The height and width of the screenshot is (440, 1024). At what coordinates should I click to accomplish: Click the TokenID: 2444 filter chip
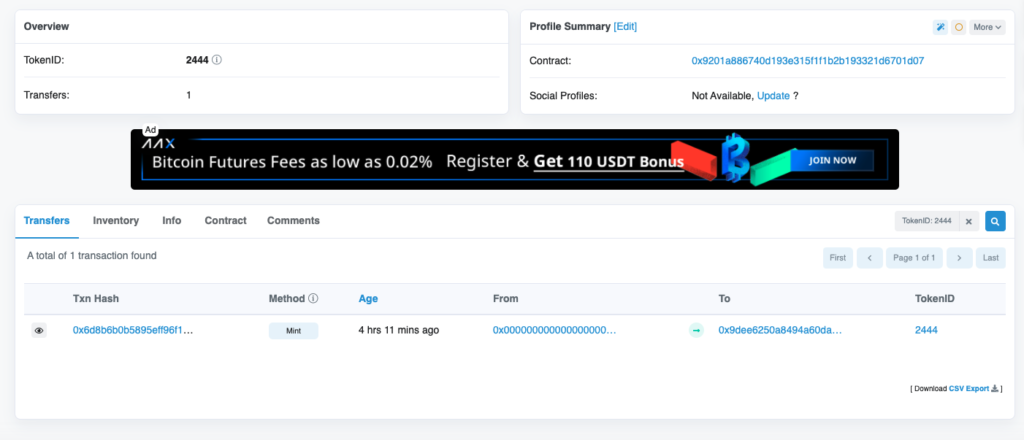click(x=927, y=221)
